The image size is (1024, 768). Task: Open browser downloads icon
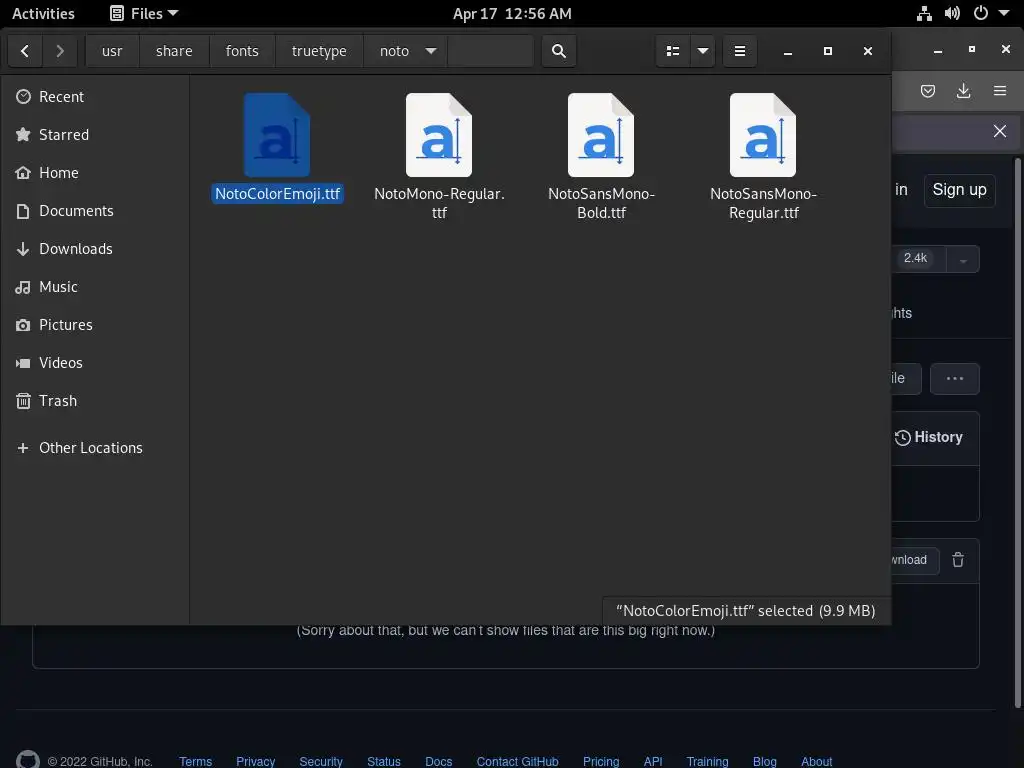[963, 91]
